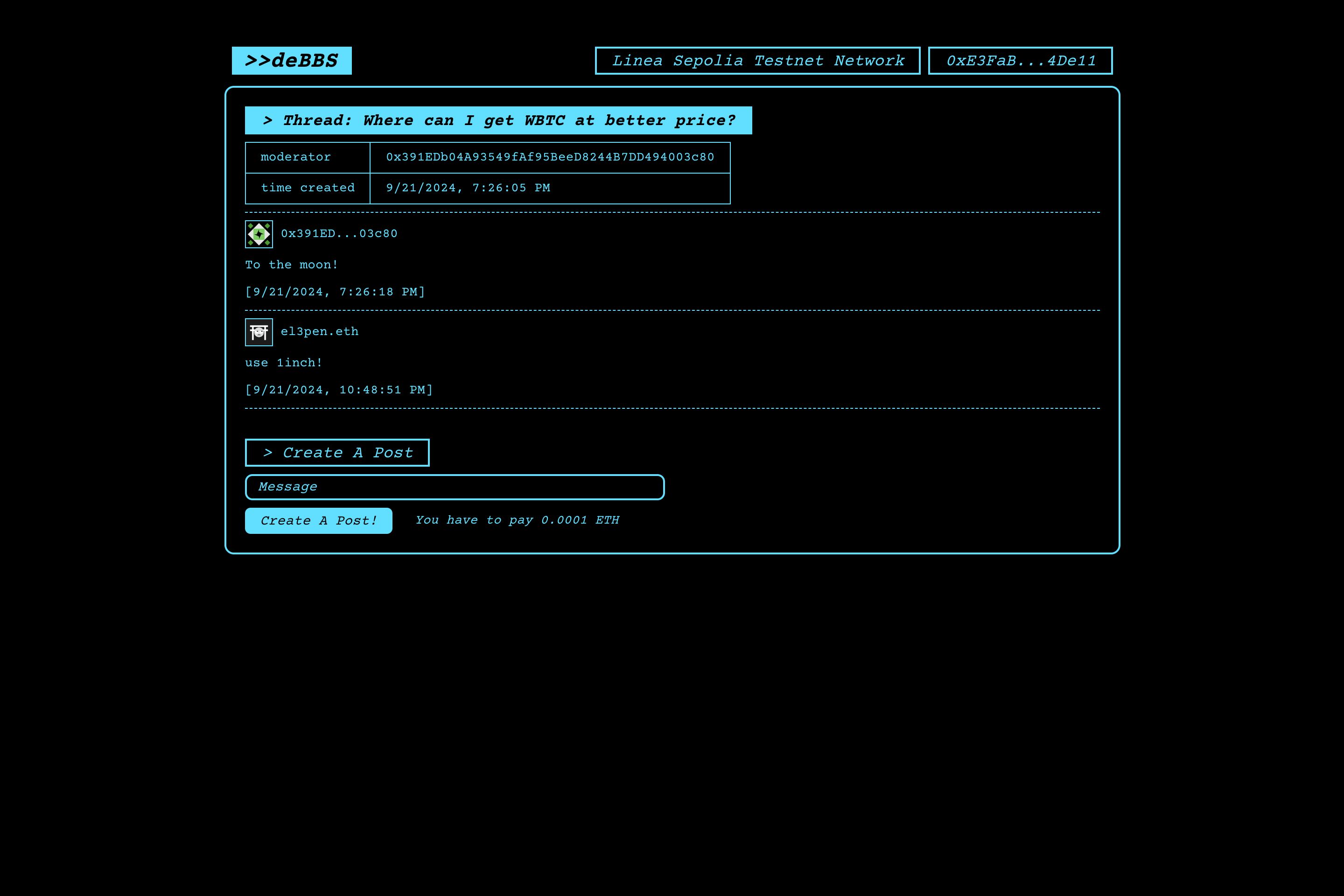The image size is (1344, 896).
Task: Click the > Create A Post button
Action: [x=337, y=452]
